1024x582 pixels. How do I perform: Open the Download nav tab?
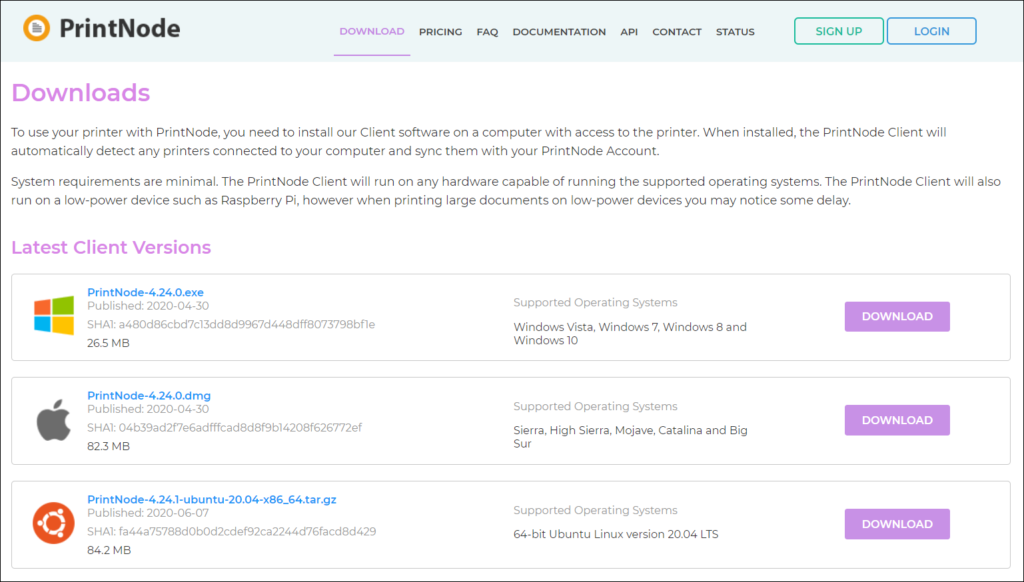[372, 31]
